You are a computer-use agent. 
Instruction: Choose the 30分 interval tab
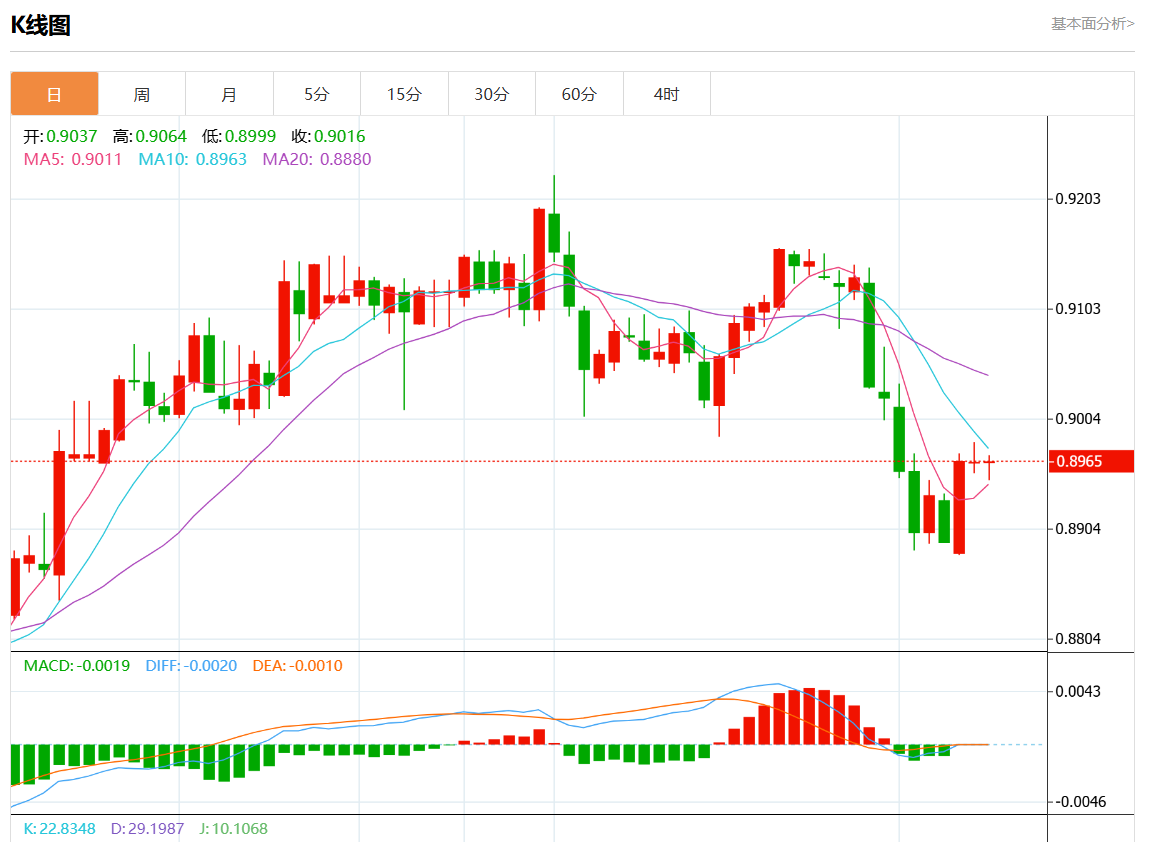[x=491, y=94]
